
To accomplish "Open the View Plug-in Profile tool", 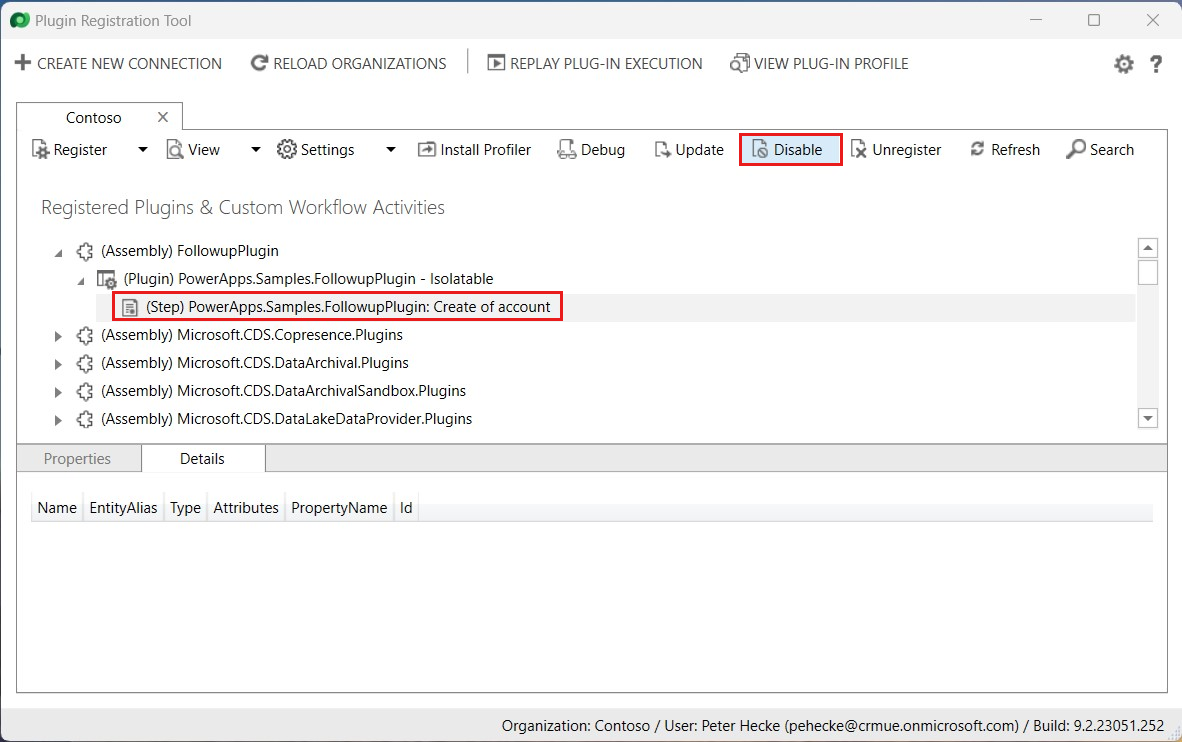I will pyautogui.click(x=818, y=63).
